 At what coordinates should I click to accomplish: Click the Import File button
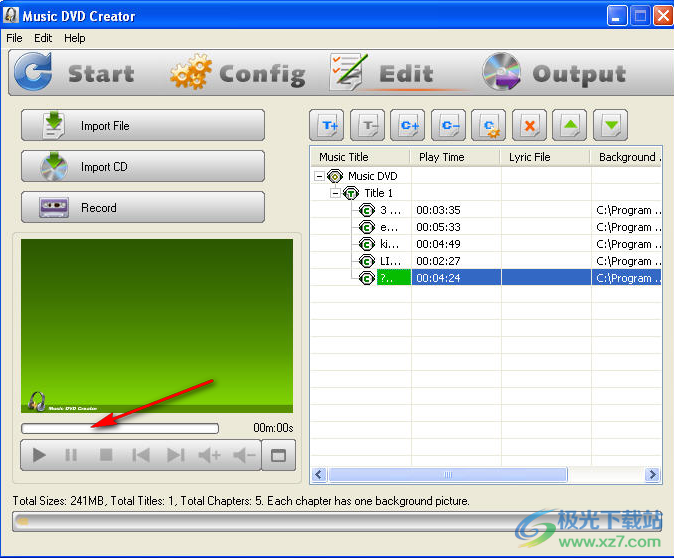click(x=143, y=125)
